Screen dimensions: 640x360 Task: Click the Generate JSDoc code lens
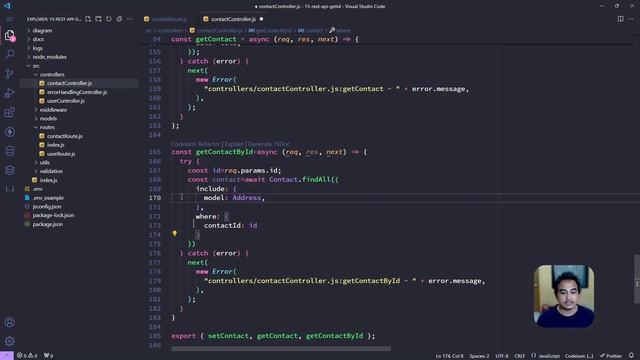tap(269, 144)
